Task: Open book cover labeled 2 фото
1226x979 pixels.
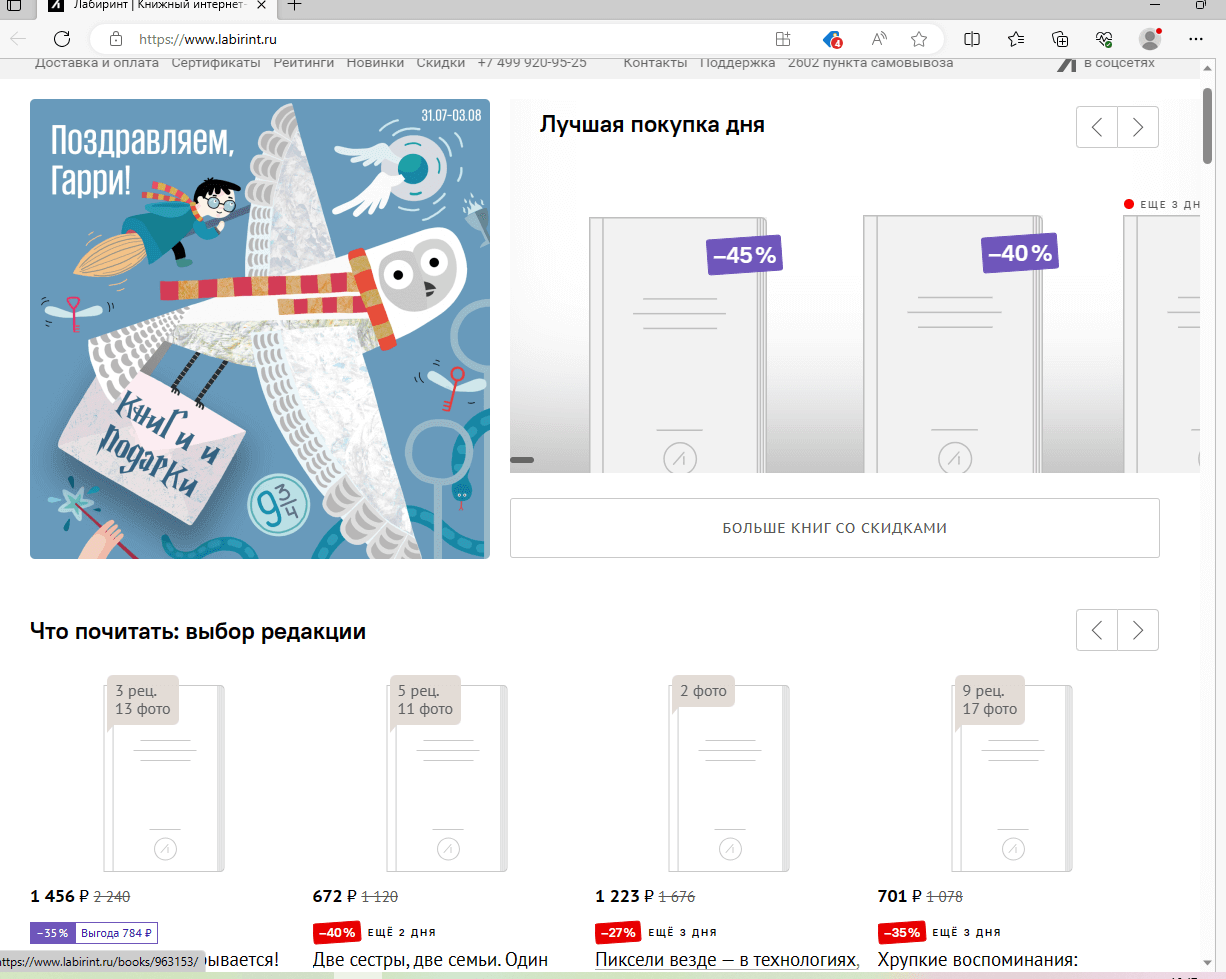Action: (x=730, y=778)
